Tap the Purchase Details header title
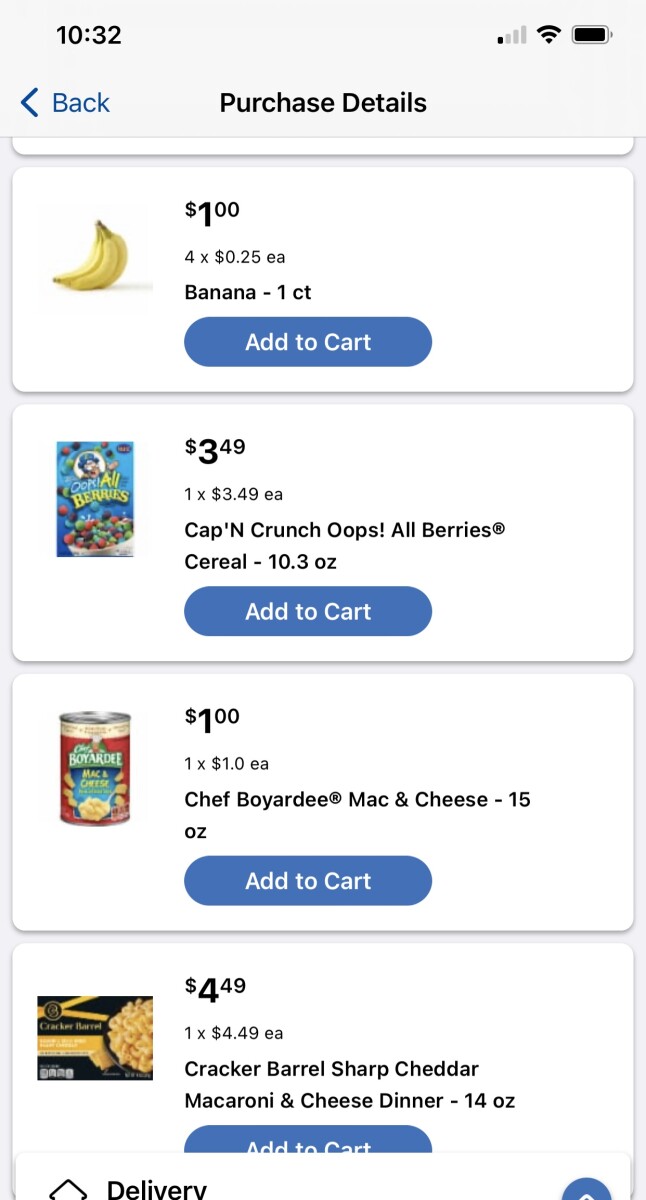Viewport: 646px width, 1200px height. pos(323,102)
